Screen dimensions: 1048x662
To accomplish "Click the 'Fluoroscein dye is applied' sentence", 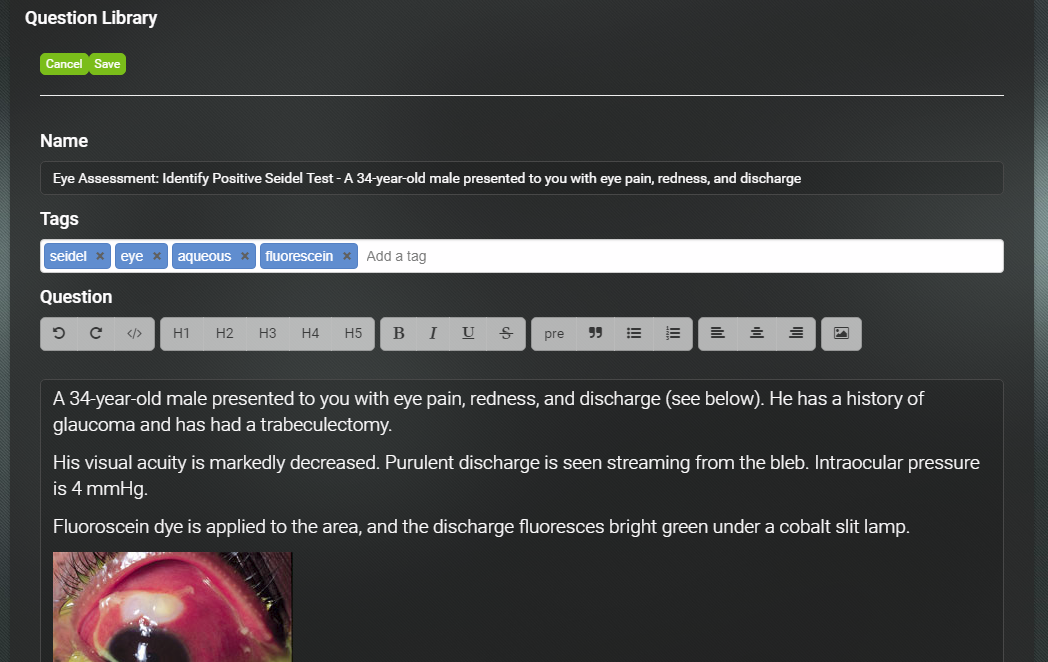I will (481, 527).
